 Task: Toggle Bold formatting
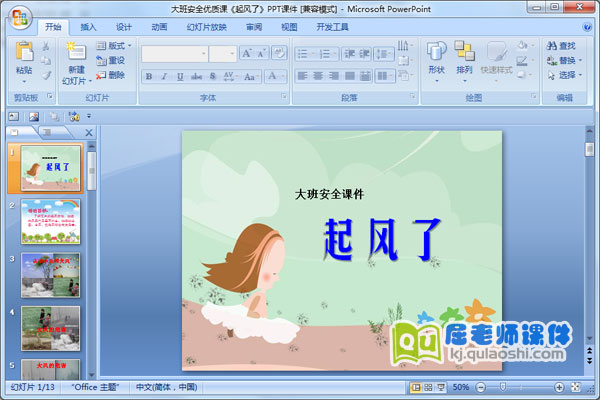(x=149, y=76)
